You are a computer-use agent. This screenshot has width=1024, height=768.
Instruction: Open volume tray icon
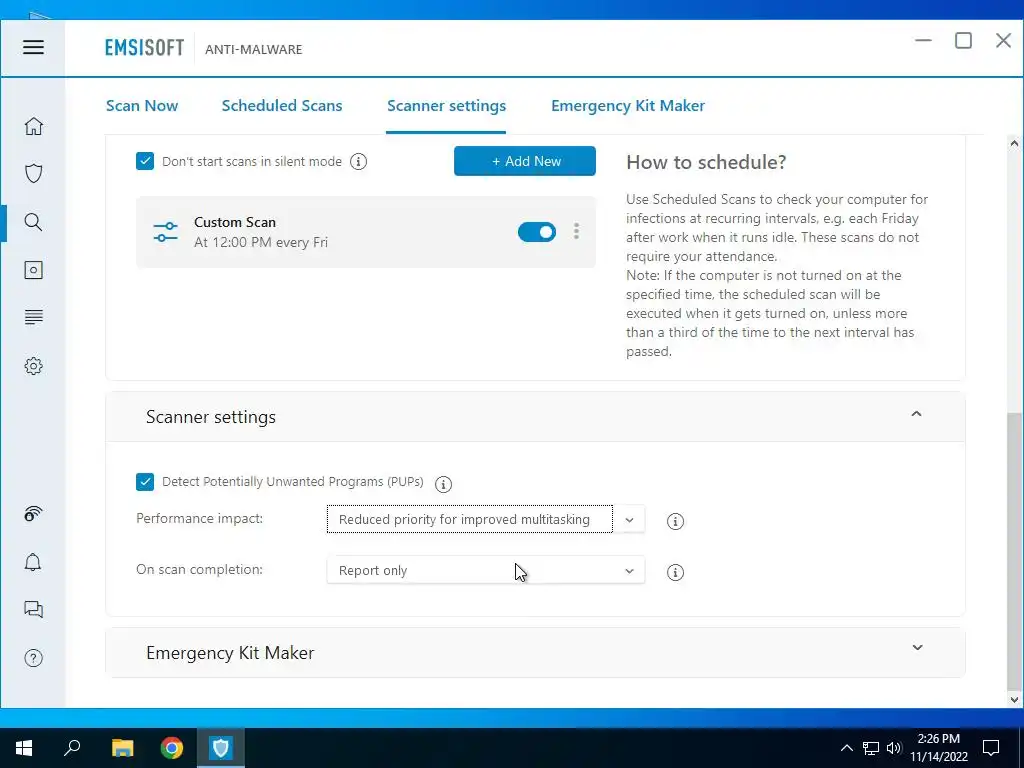[x=894, y=748]
